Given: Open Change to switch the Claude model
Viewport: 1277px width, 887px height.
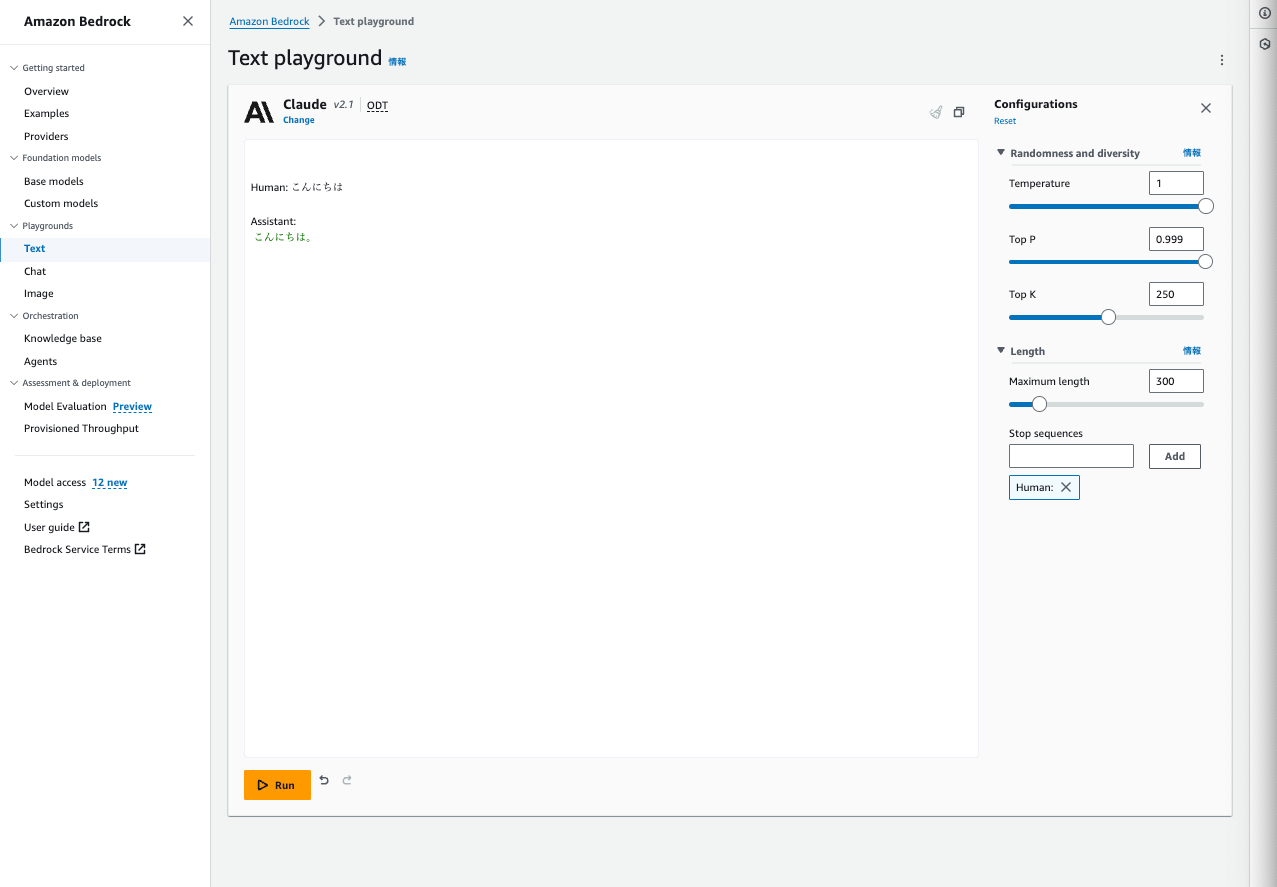Looking at the screenshot, I should (x=298, y=119).
